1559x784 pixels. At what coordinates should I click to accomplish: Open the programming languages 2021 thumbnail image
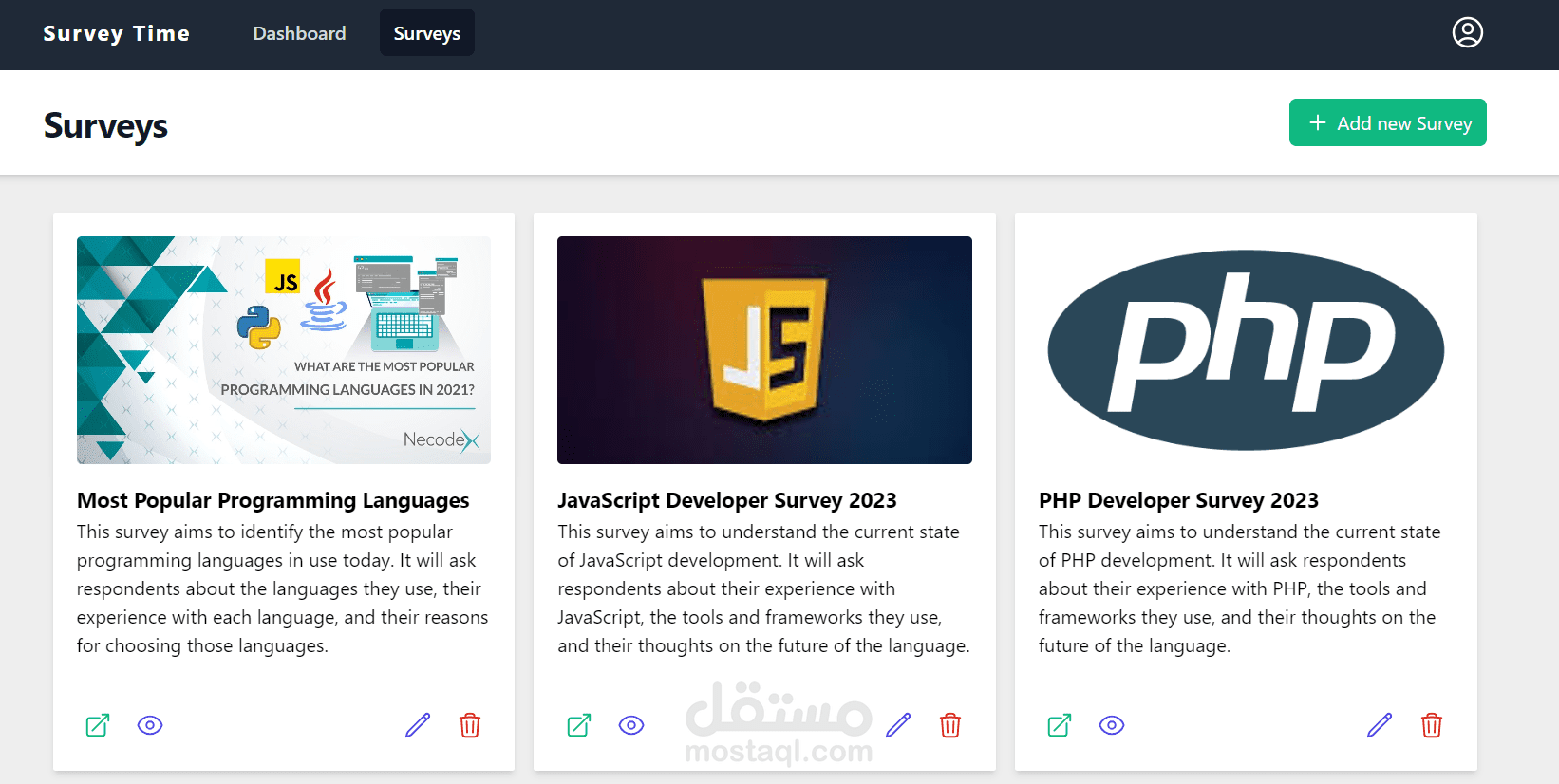284,350
